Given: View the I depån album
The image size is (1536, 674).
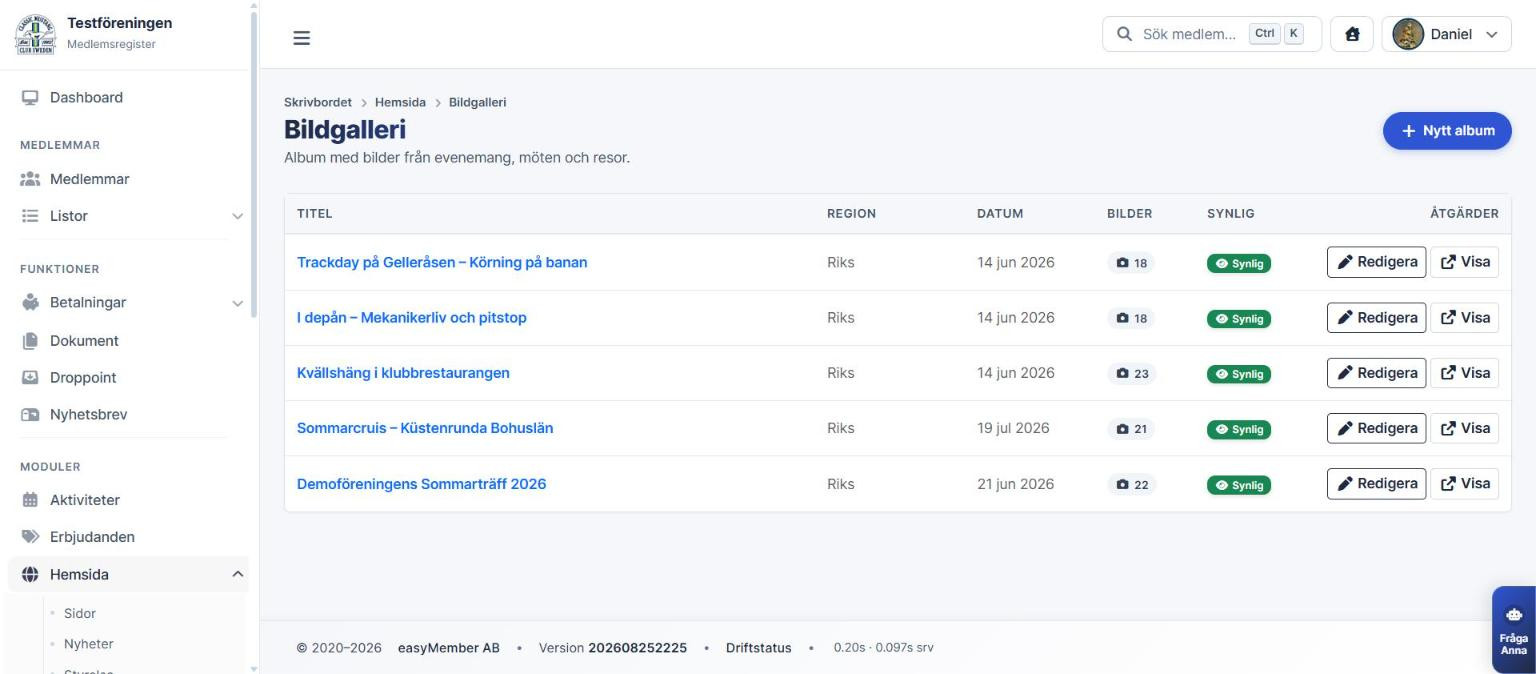Looking at the screenshot, I should (x=1465, y=318).
